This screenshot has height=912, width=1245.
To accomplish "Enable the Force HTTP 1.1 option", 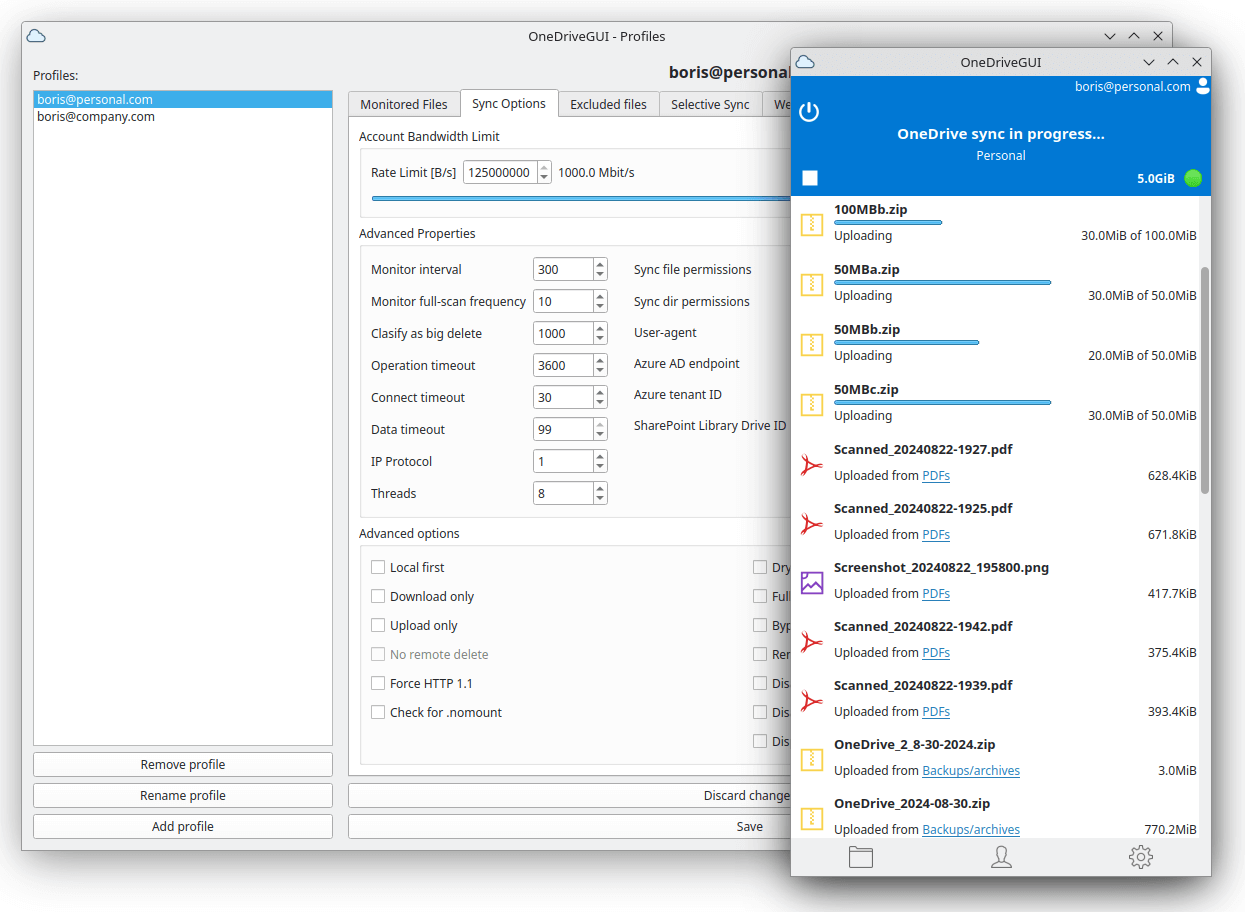I will tap(378, 683).
